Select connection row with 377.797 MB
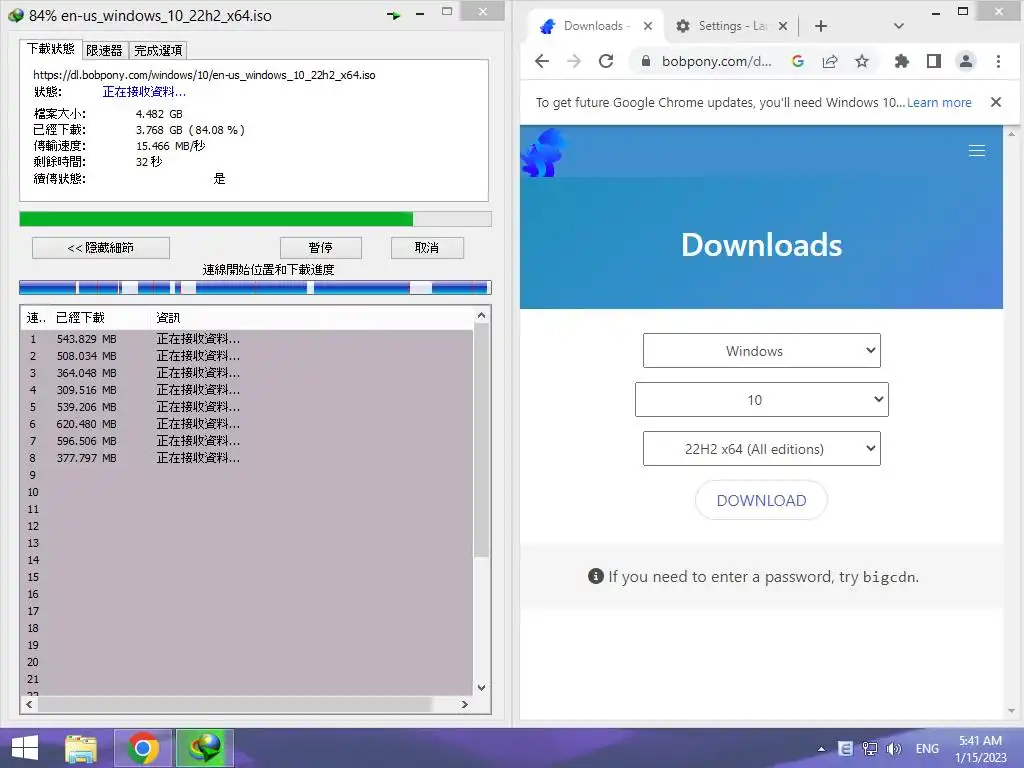The width and height of the screenshot is (1024, 768). pos(247,458)
